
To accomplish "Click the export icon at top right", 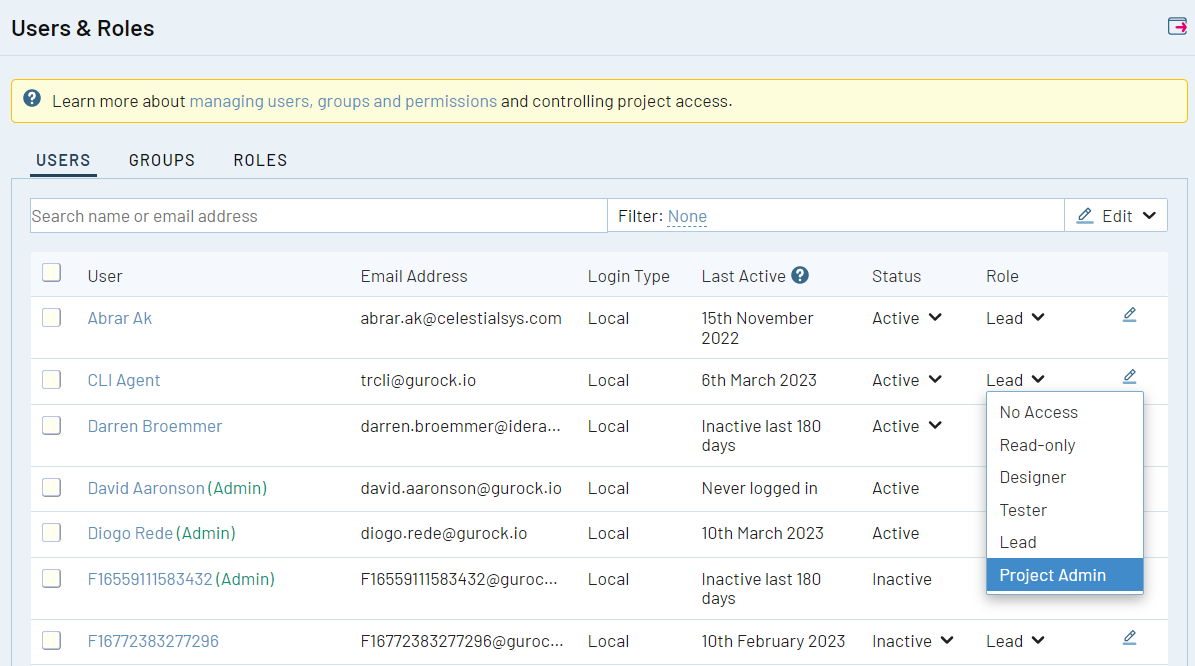I will point(1177,27).
